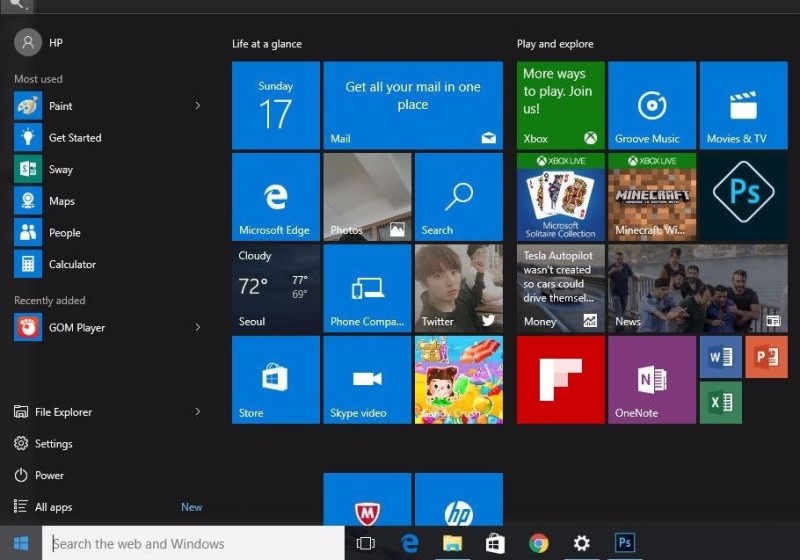Open GOM Player under Recently added

coord(108,327)
